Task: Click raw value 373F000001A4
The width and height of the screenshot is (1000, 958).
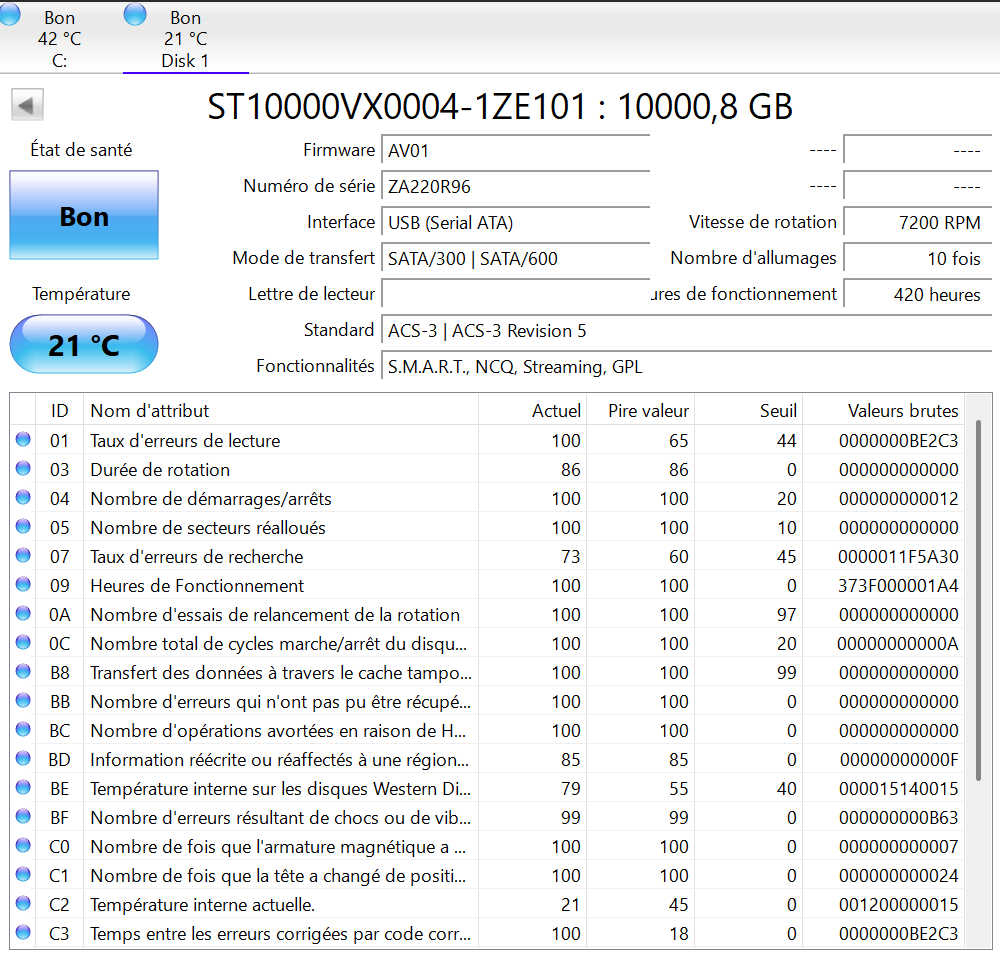Action: [x=898, y=586]
